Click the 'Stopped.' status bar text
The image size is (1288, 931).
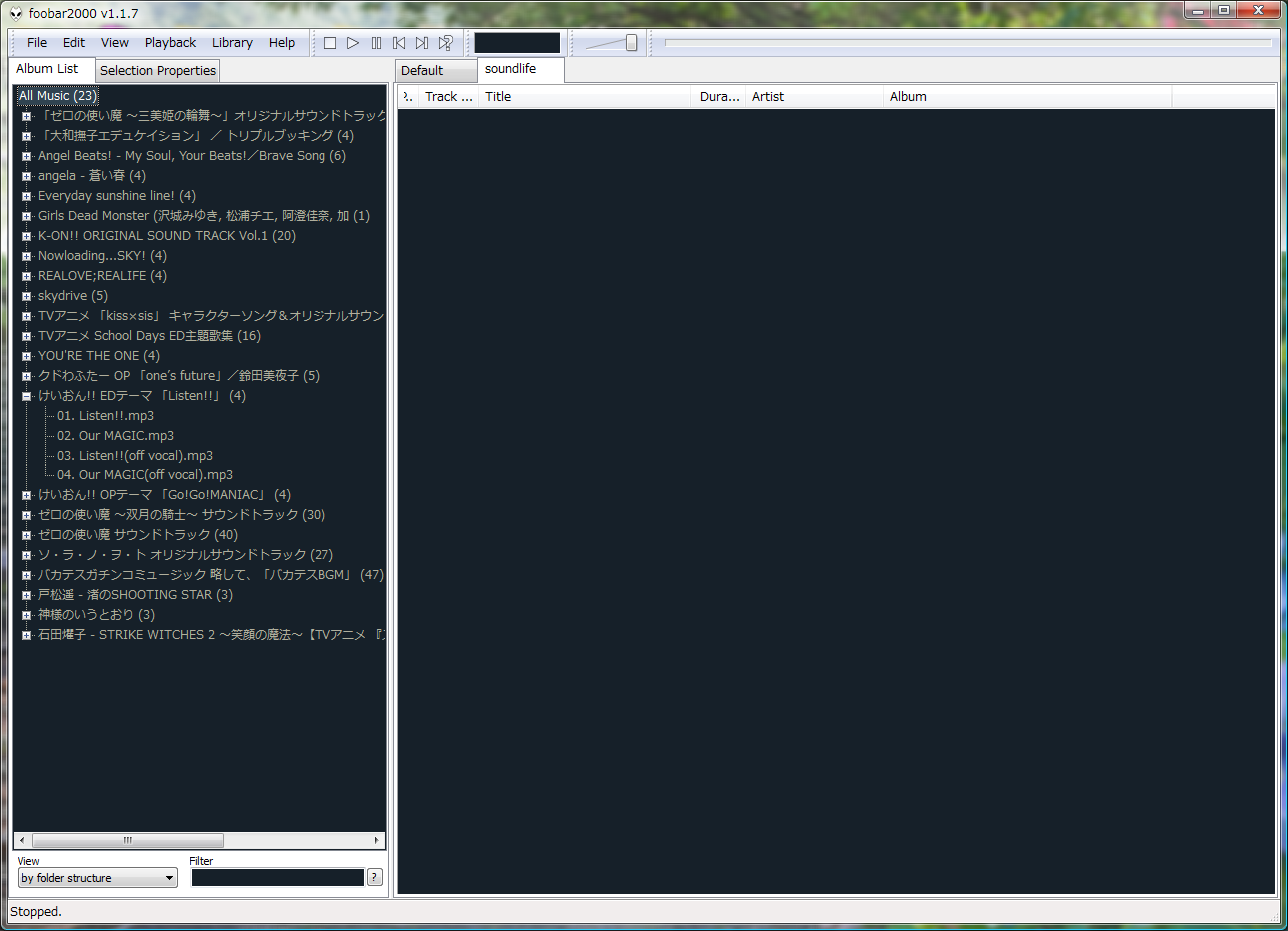click(x=36, y=912)
